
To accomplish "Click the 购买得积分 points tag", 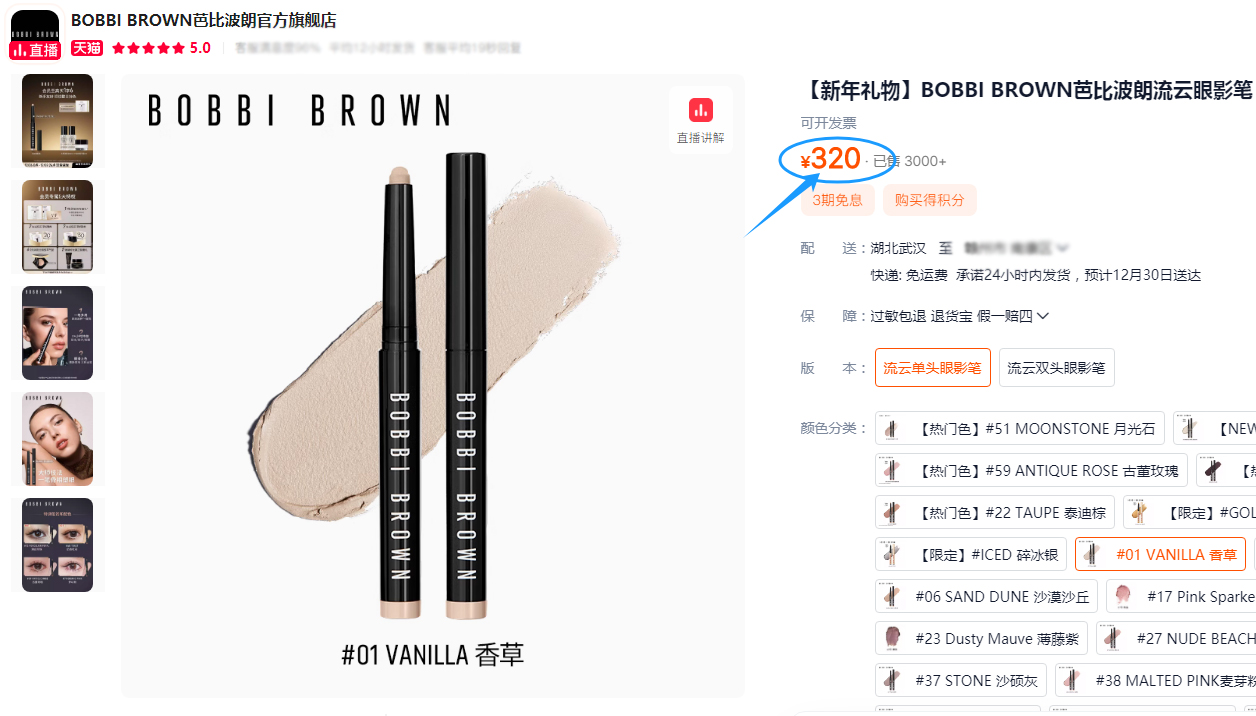I will (930, 200).
